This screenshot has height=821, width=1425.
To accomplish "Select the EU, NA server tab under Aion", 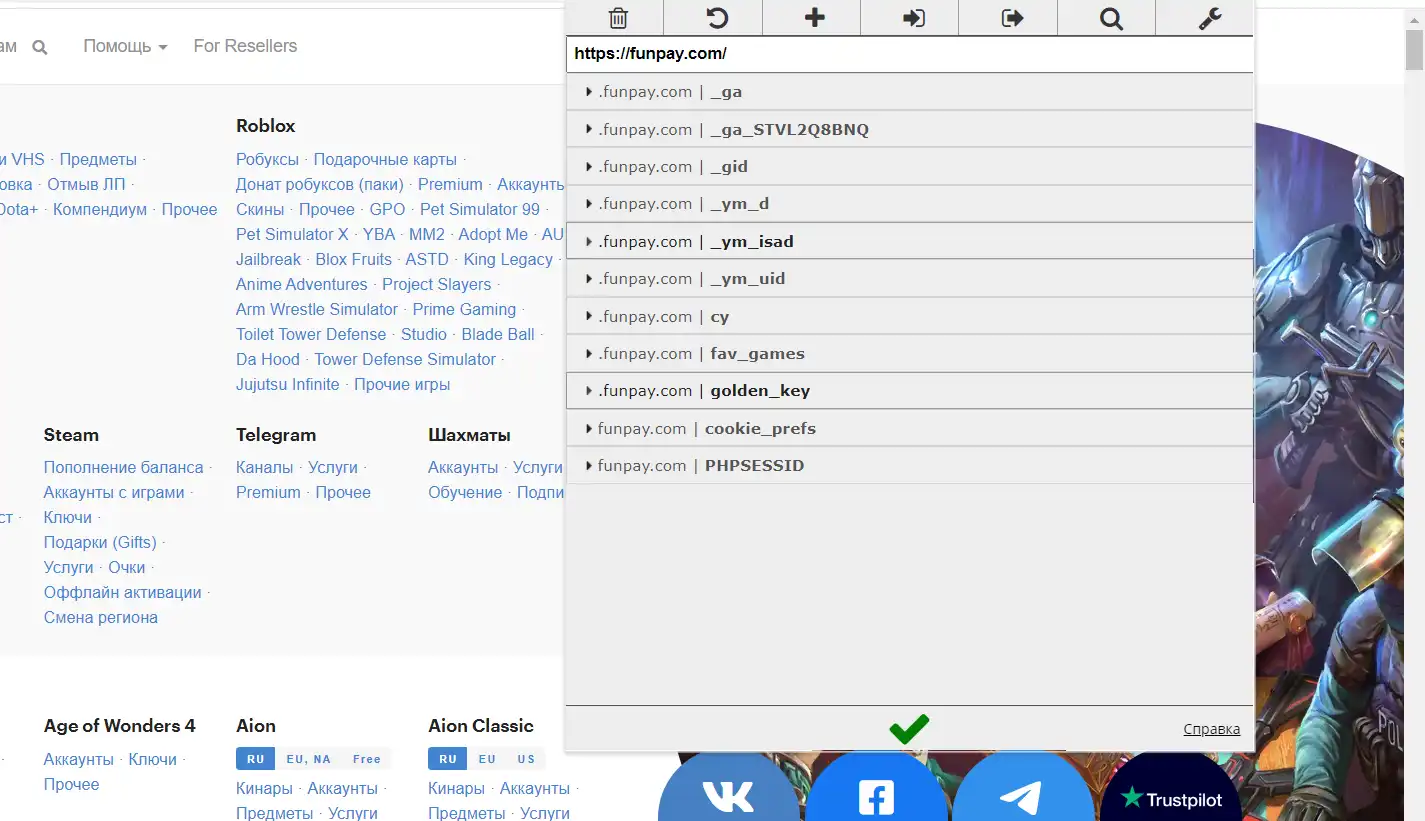I will click(x=308, y=759).
